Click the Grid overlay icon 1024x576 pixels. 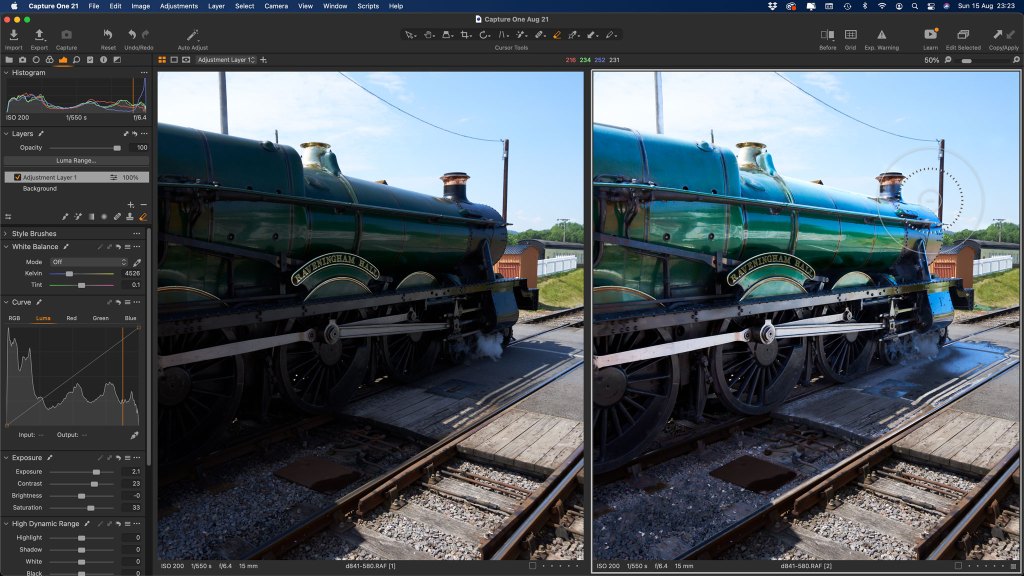[850, 35]
